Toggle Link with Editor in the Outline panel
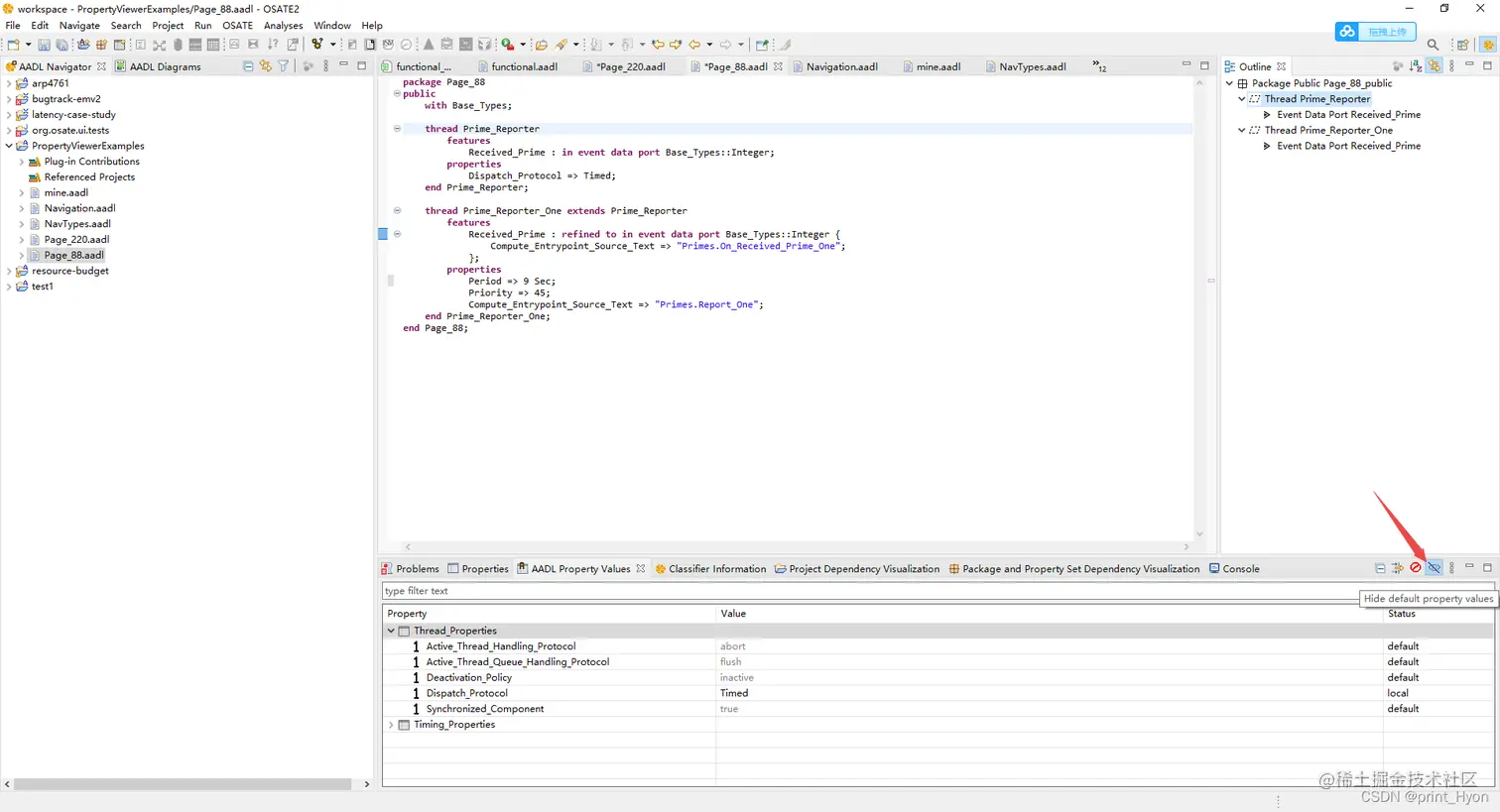 tap(1435, 66)
